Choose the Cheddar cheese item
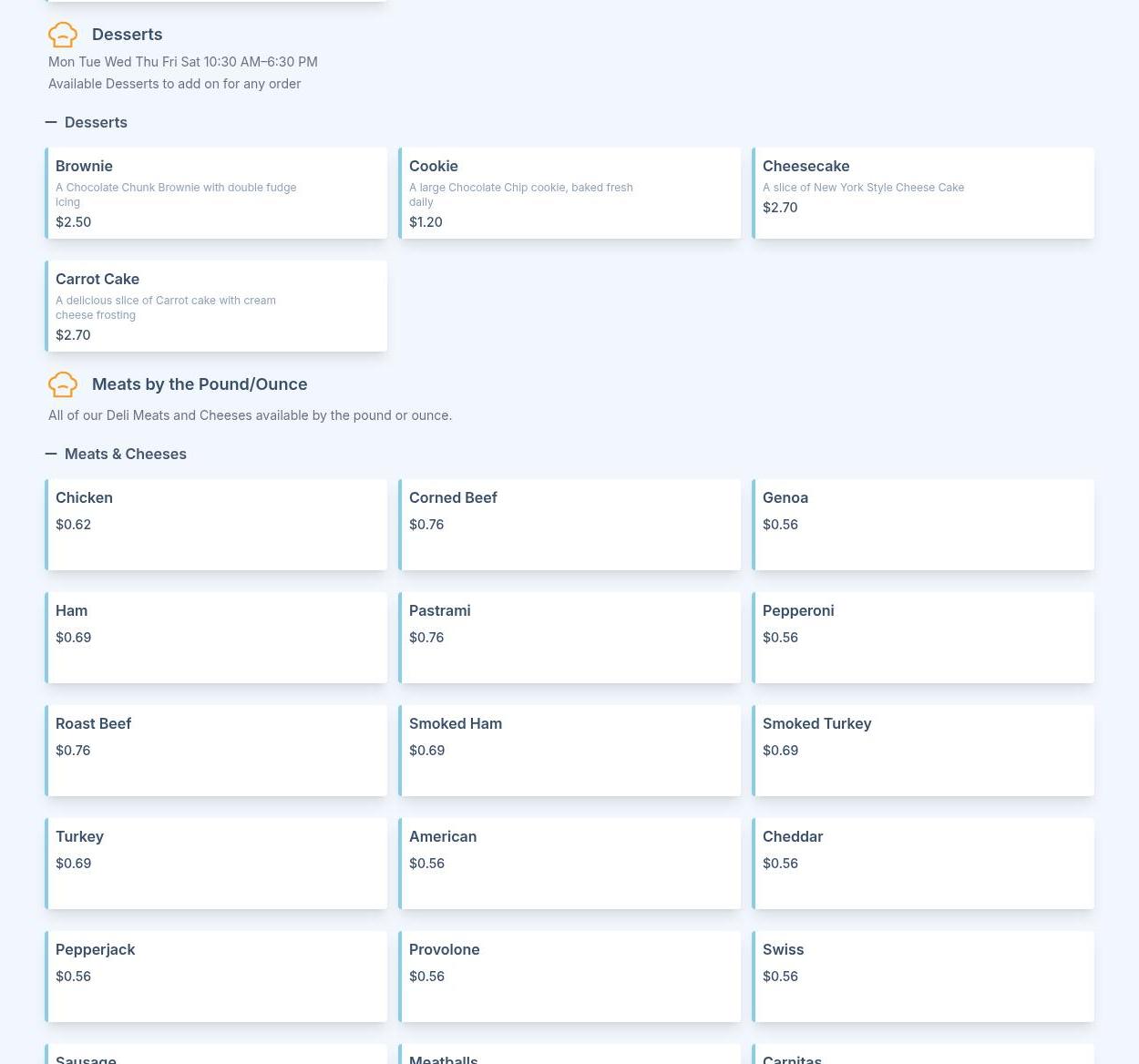Screen dimensions: 1139x1064 (x=924, y=864)
